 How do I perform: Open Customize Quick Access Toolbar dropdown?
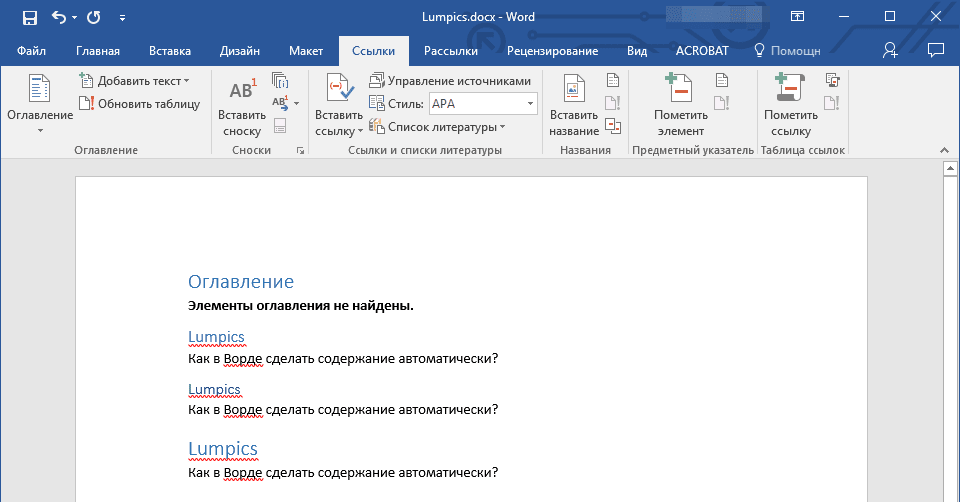[122, 18]
